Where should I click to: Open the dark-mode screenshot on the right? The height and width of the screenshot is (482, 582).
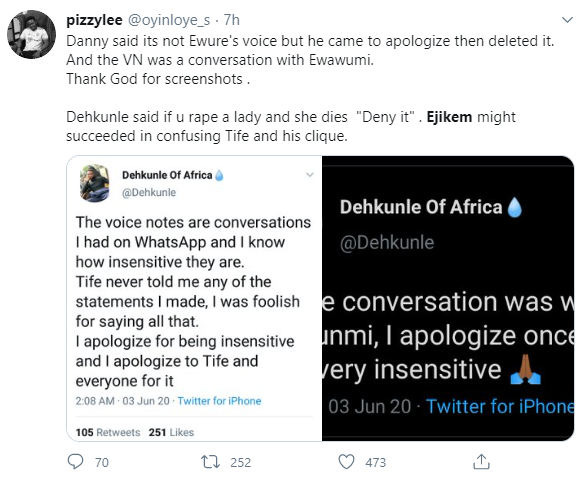coord(448,298)
